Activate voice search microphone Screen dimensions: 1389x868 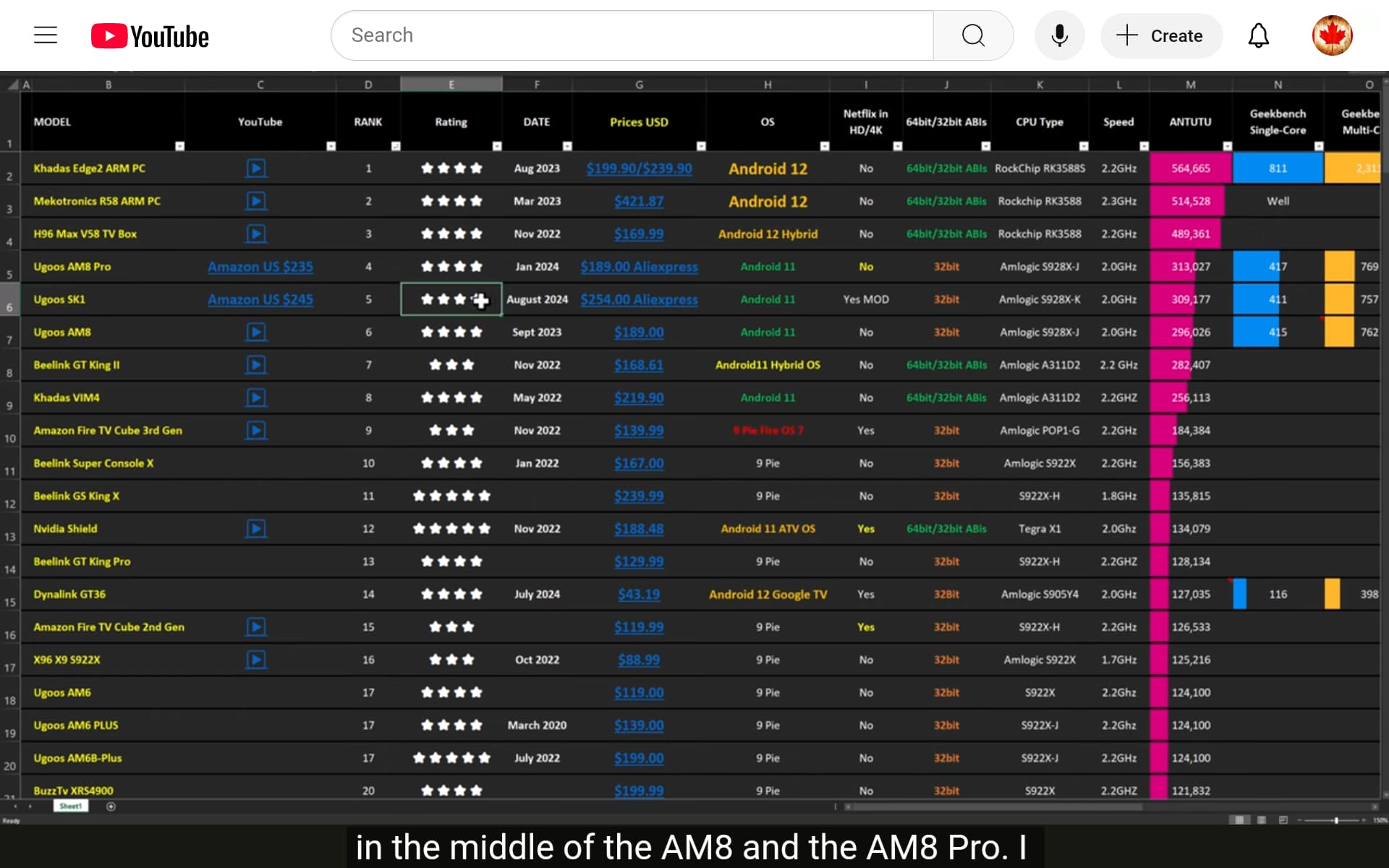pyautogui.click(x=1059, y=35)
